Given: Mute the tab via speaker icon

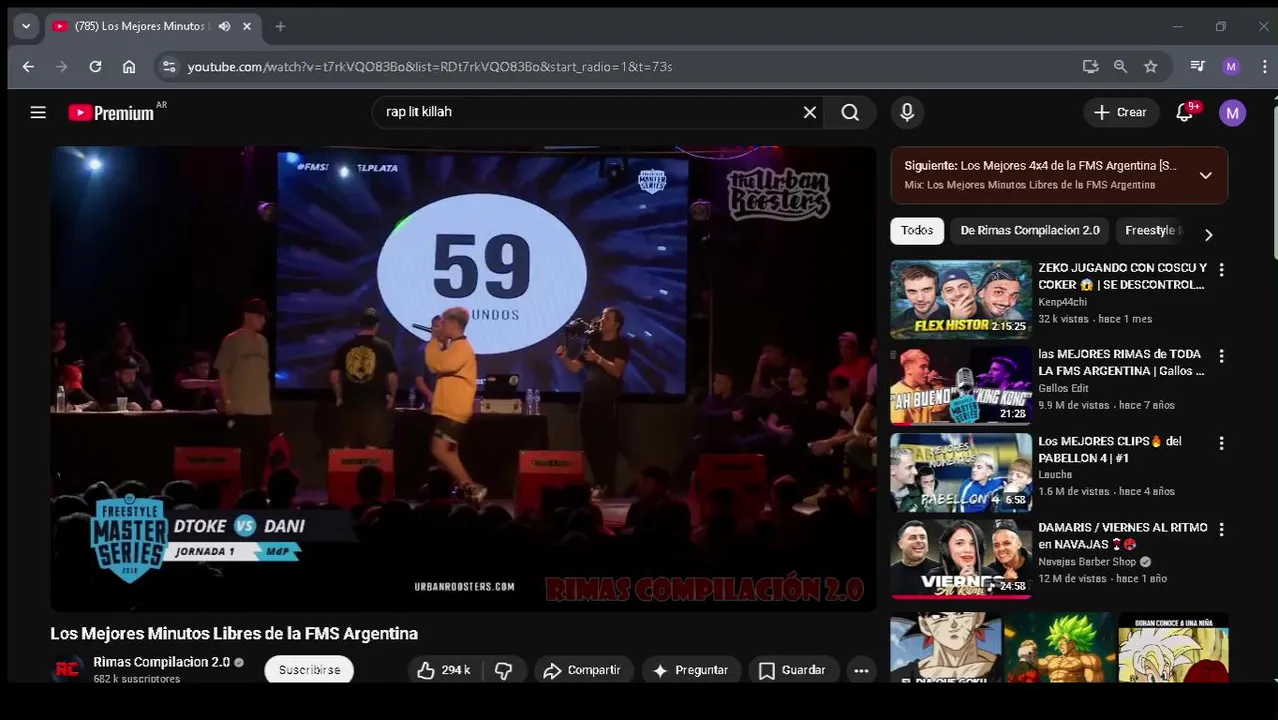Looking at the screenshot, I should point(224,26).
